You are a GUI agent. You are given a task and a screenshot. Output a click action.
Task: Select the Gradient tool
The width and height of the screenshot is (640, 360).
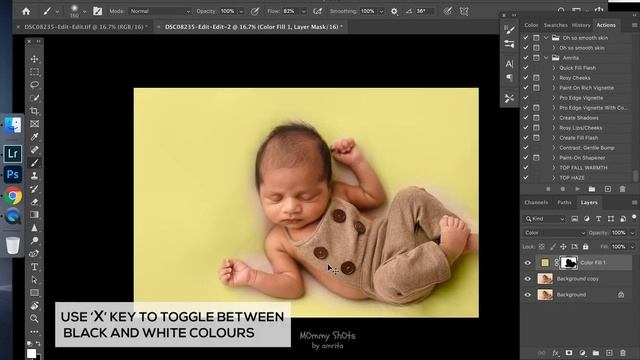click(x=34, y=215)
